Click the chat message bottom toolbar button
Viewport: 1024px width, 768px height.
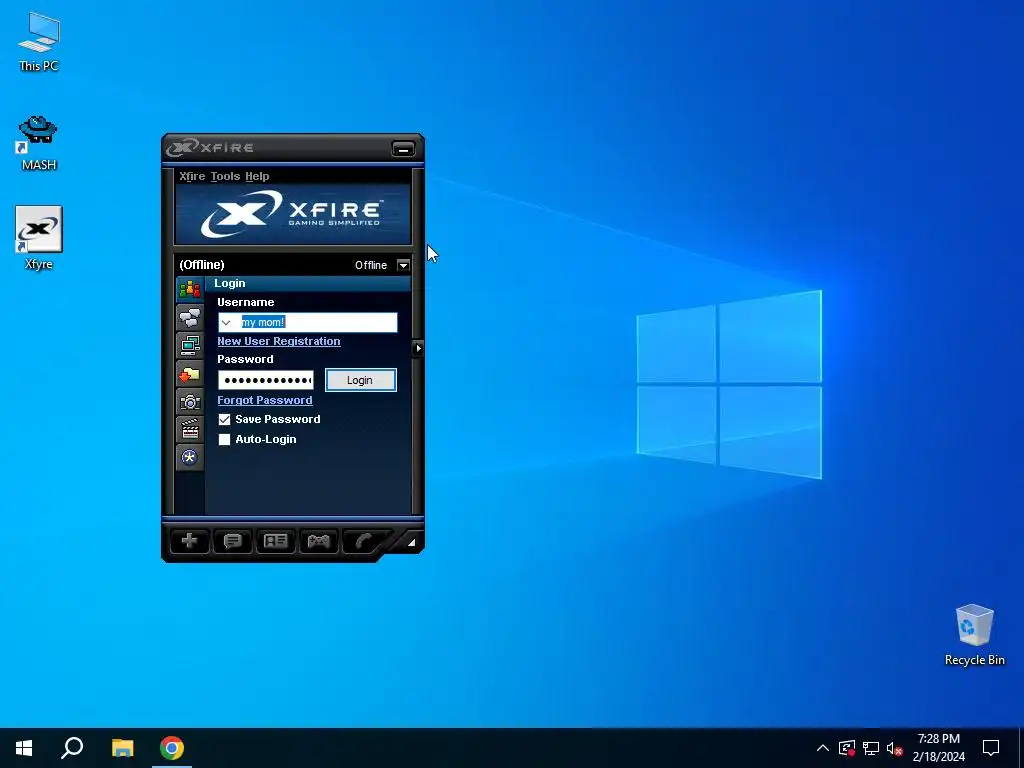tap(232, 541)
